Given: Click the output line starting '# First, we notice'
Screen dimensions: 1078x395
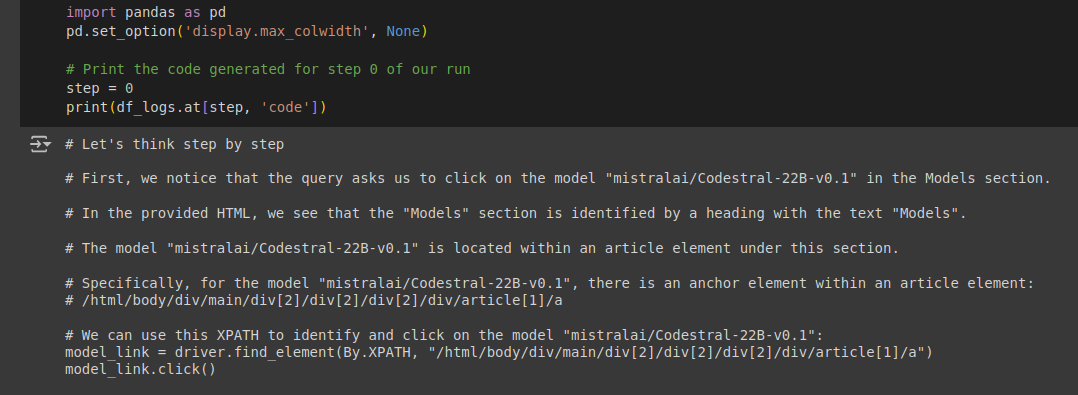Looking at the screenshot, I should point(558,179).
